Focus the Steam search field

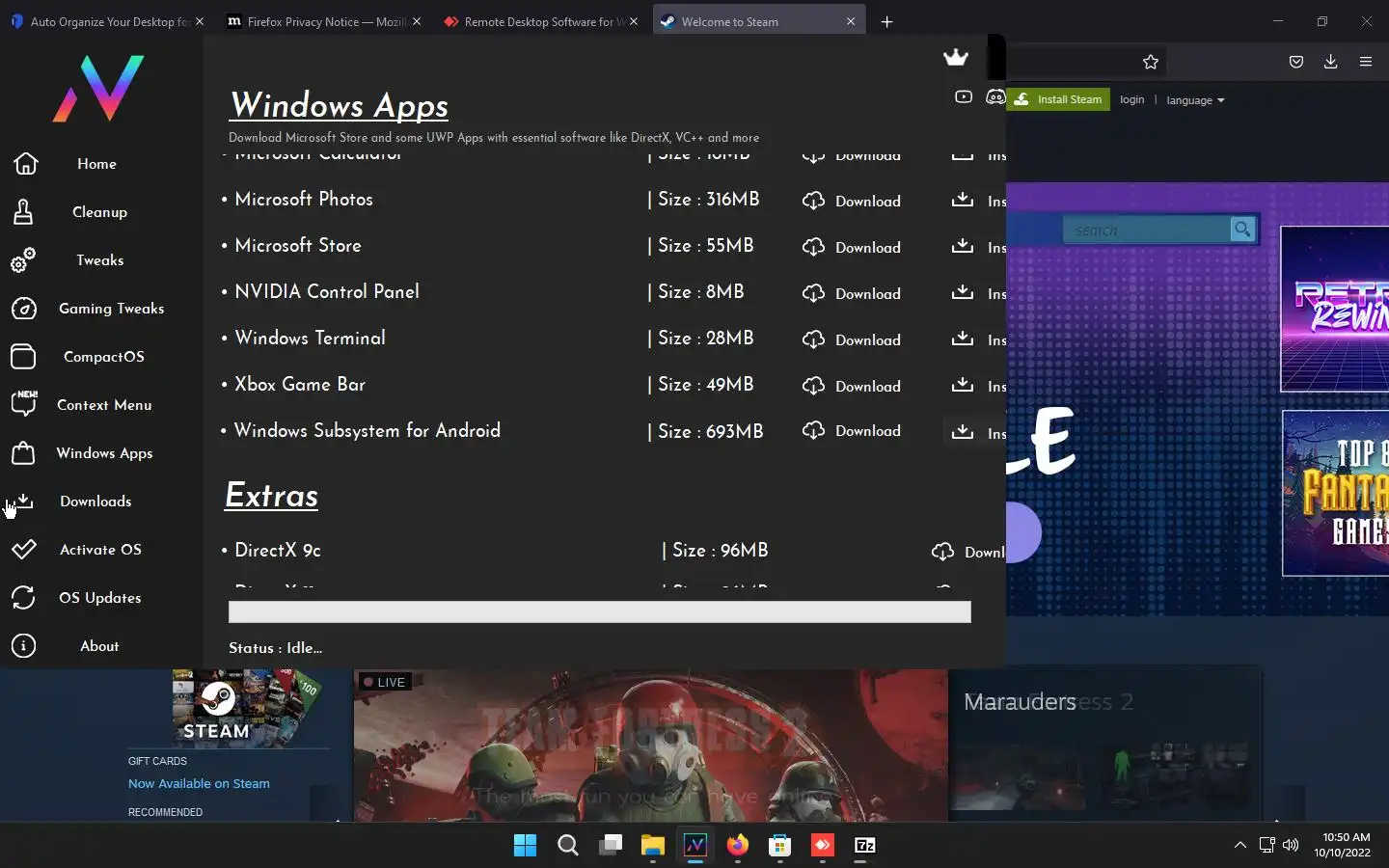[x=1148, y=230]
